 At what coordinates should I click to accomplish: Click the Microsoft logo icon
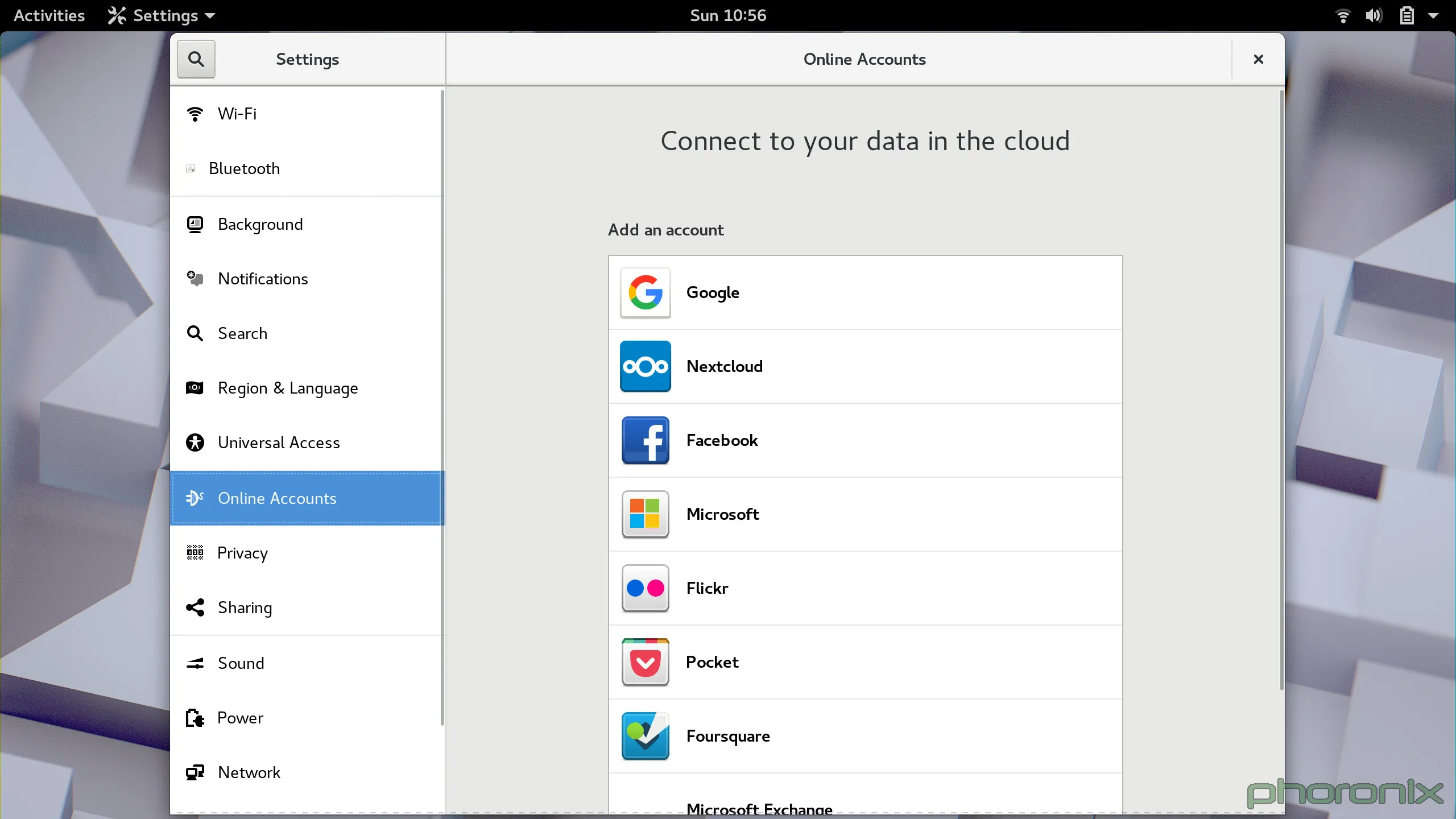click(x=646, y=514)
